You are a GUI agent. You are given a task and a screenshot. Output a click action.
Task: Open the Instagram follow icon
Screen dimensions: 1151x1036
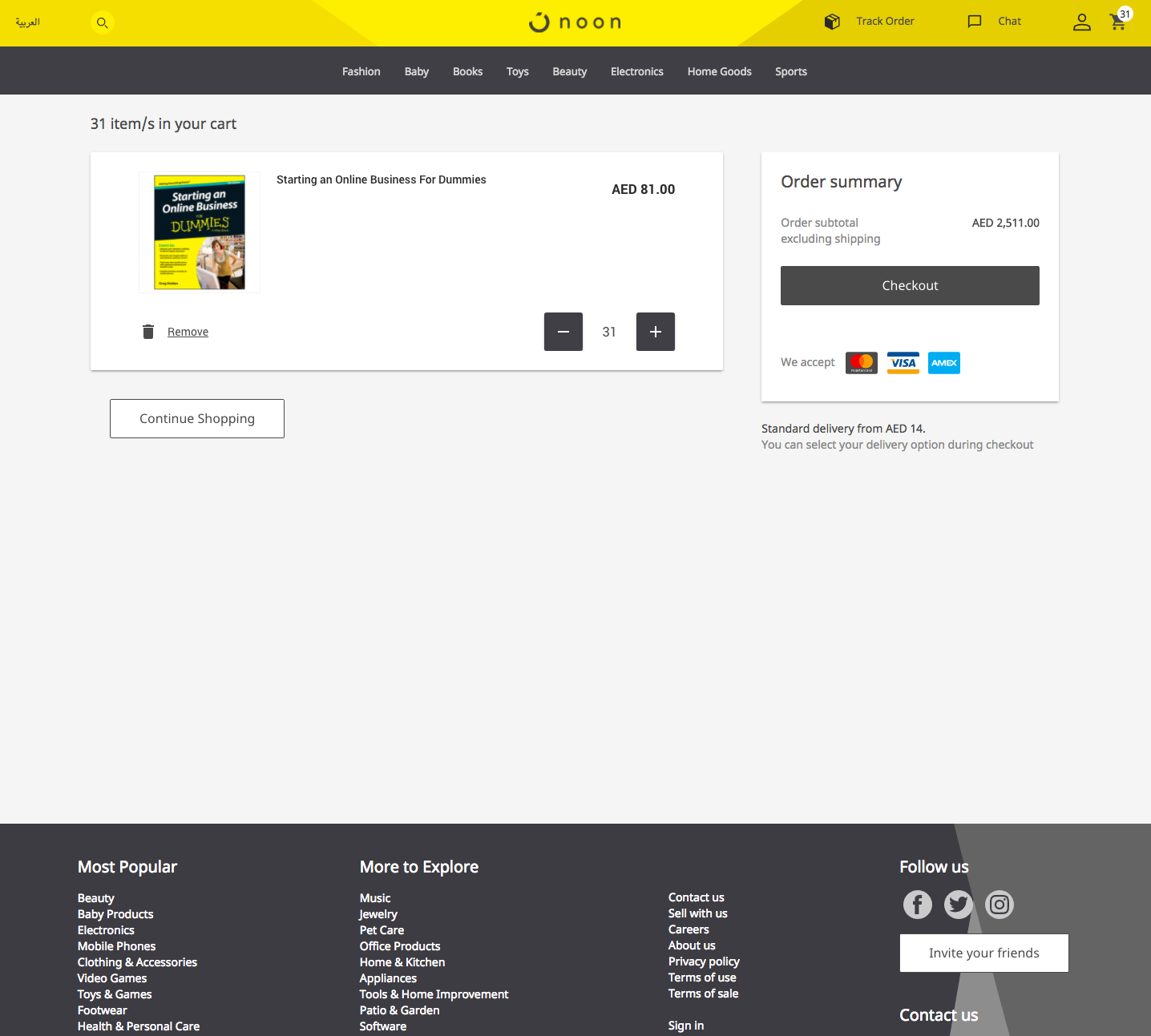1000,905
